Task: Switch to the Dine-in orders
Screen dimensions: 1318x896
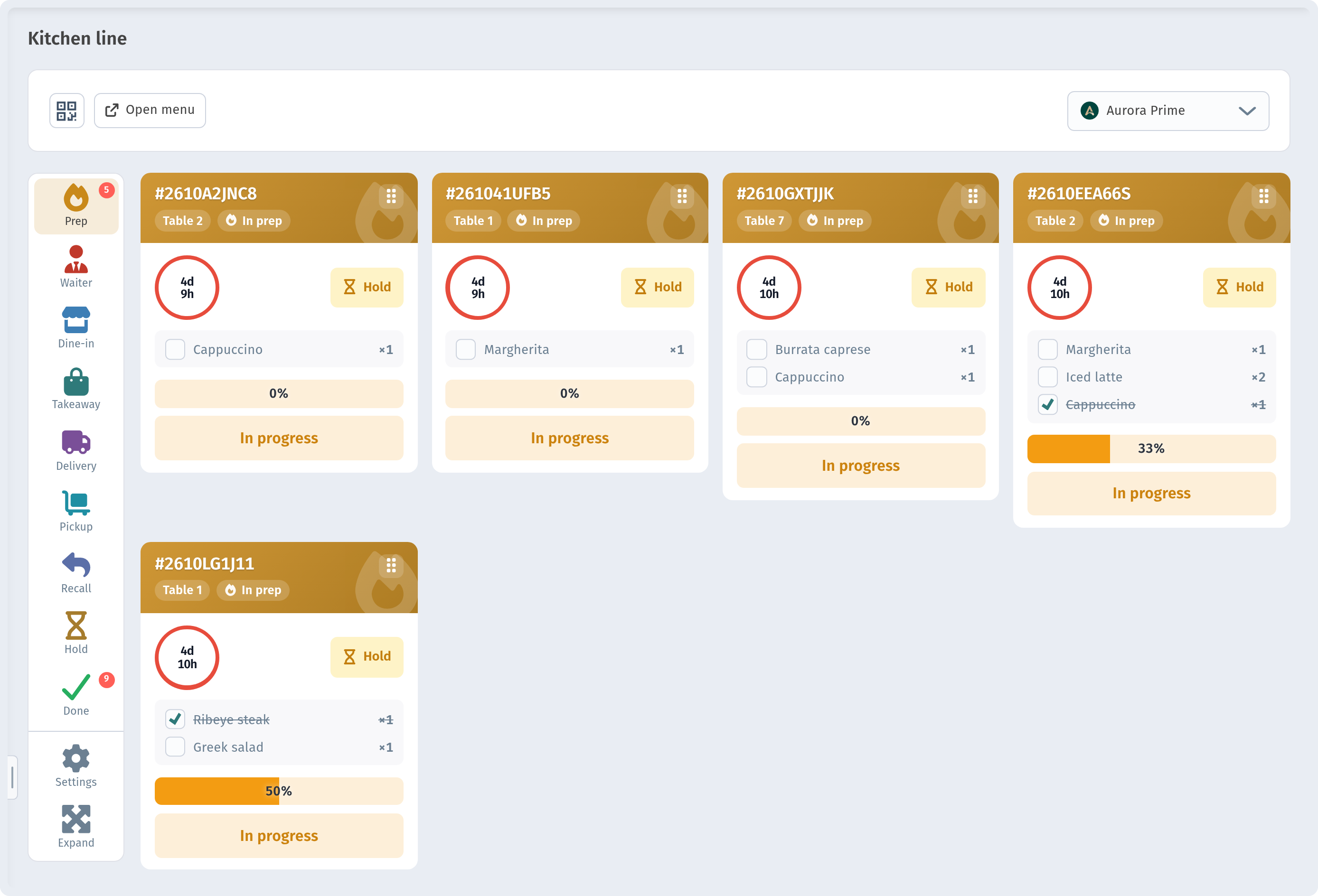Action: [76, 327]
